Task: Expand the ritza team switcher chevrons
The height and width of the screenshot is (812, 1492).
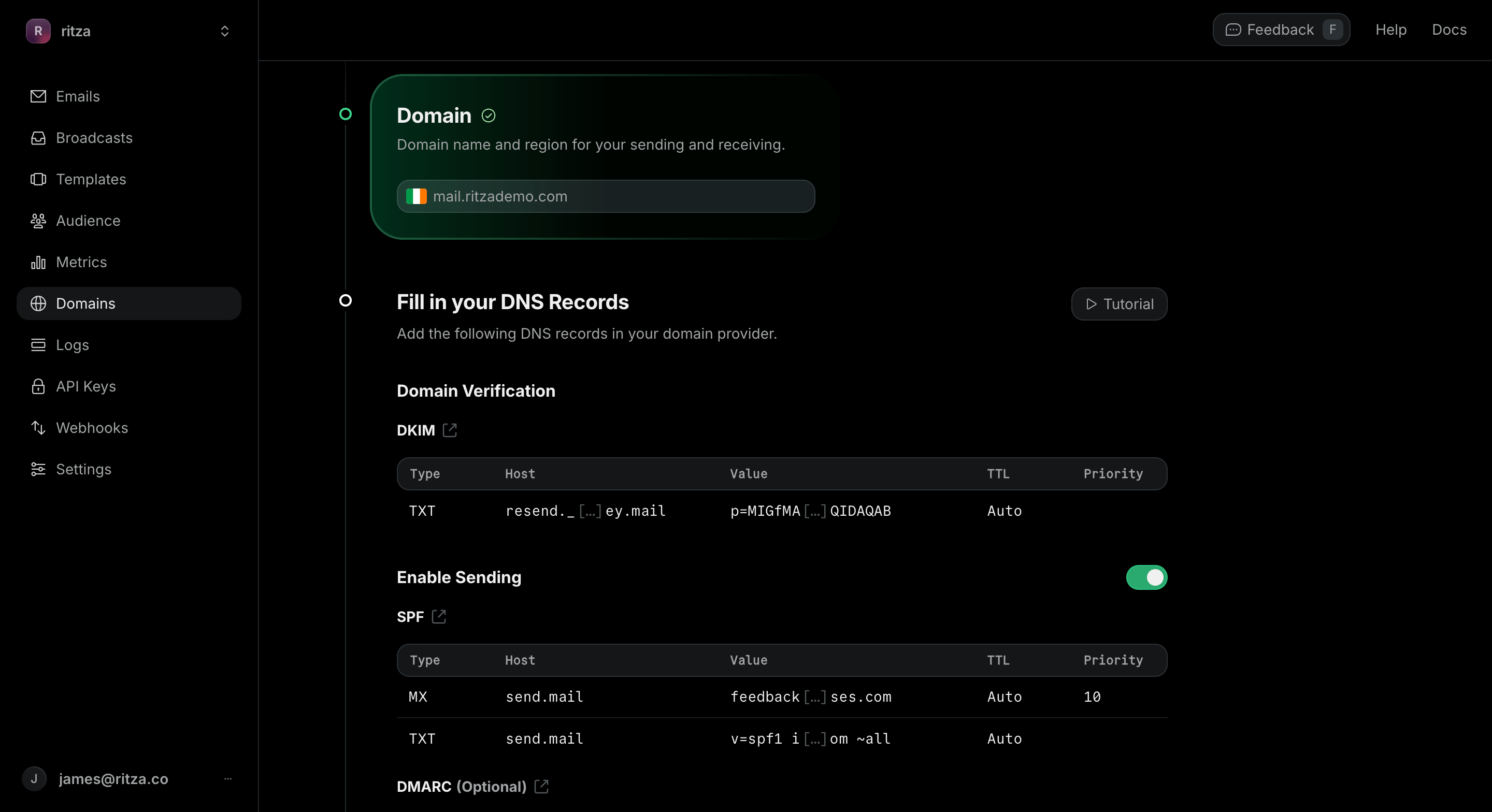Action: click(225, 31)
